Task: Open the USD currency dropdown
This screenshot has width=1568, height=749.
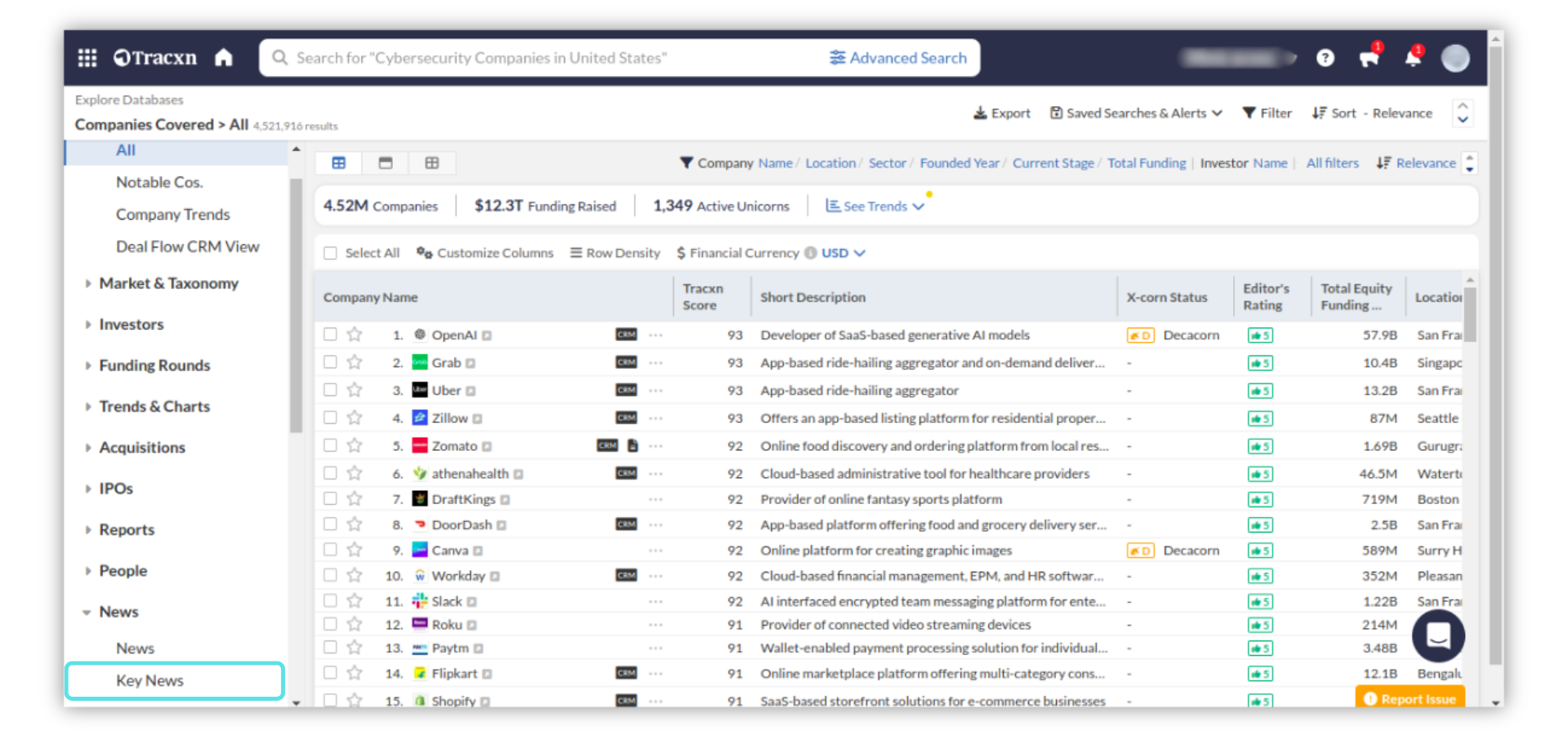Action: (843, 253)
